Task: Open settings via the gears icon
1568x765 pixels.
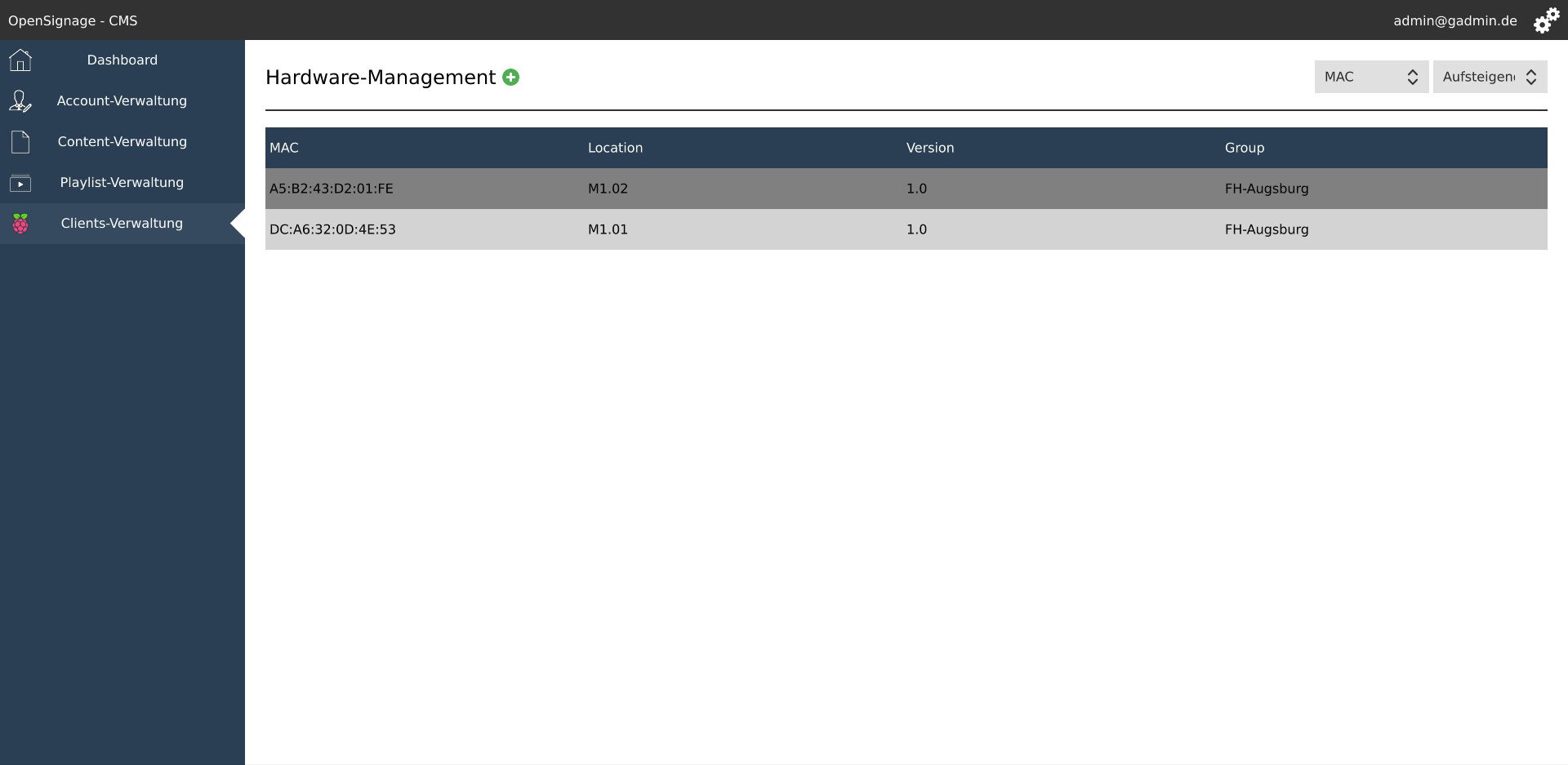Action: pyautogui.click(x=1545, y=20)
